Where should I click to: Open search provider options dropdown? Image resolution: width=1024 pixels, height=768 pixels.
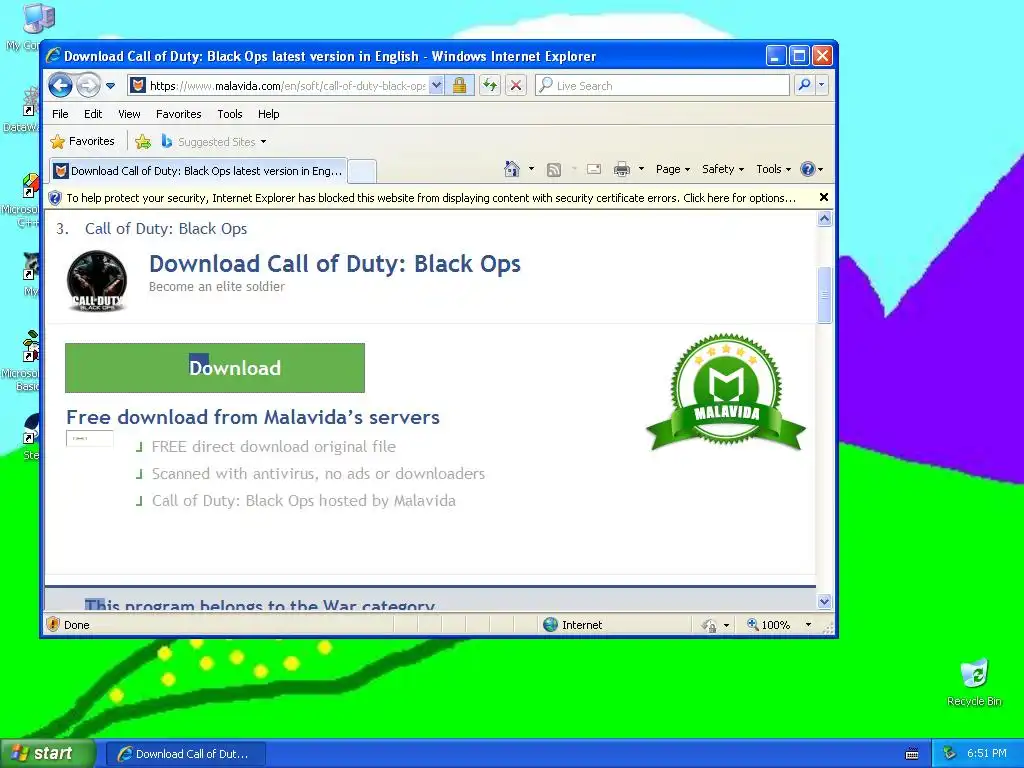click(x=822, y=85)
